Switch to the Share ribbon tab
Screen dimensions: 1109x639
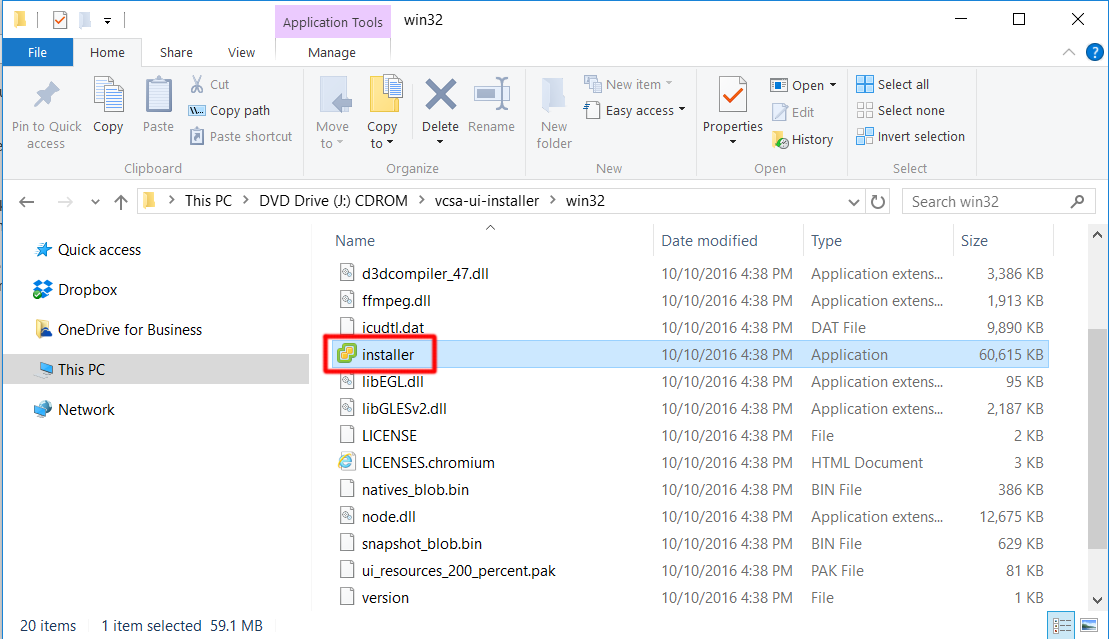(176, 52)
